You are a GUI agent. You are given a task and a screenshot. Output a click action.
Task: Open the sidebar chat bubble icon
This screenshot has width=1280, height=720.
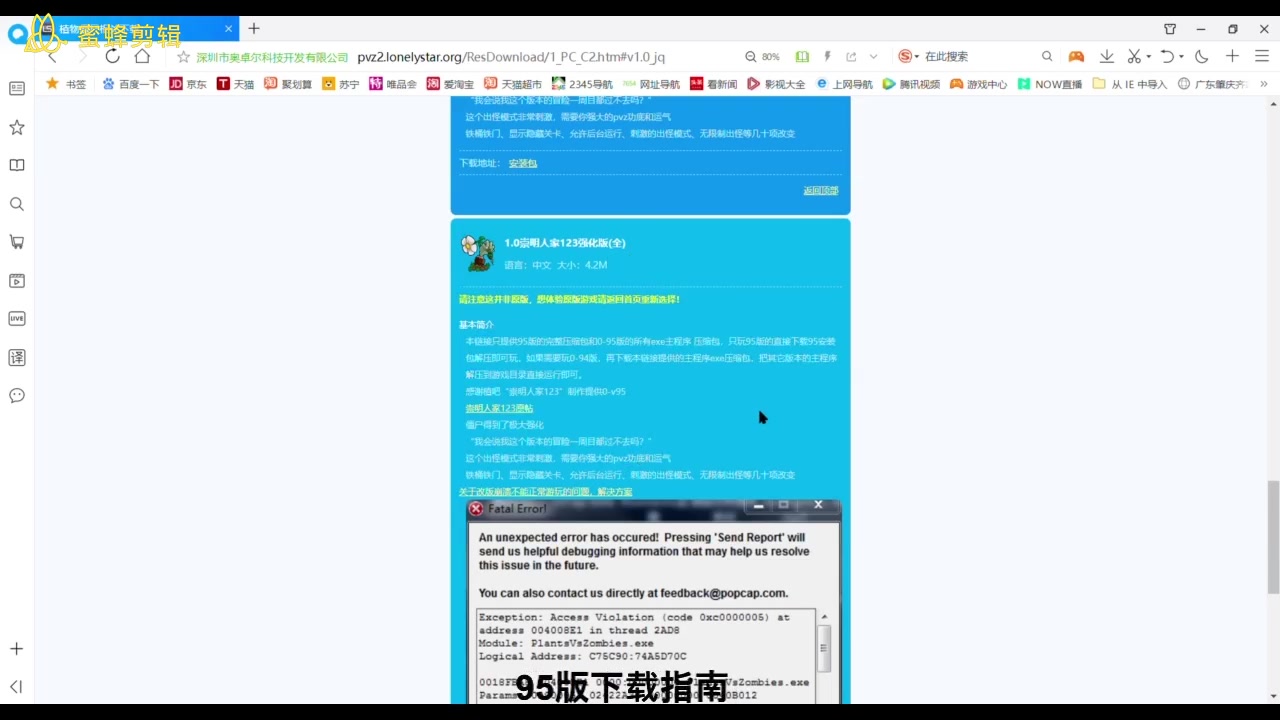tap(17, 396)
